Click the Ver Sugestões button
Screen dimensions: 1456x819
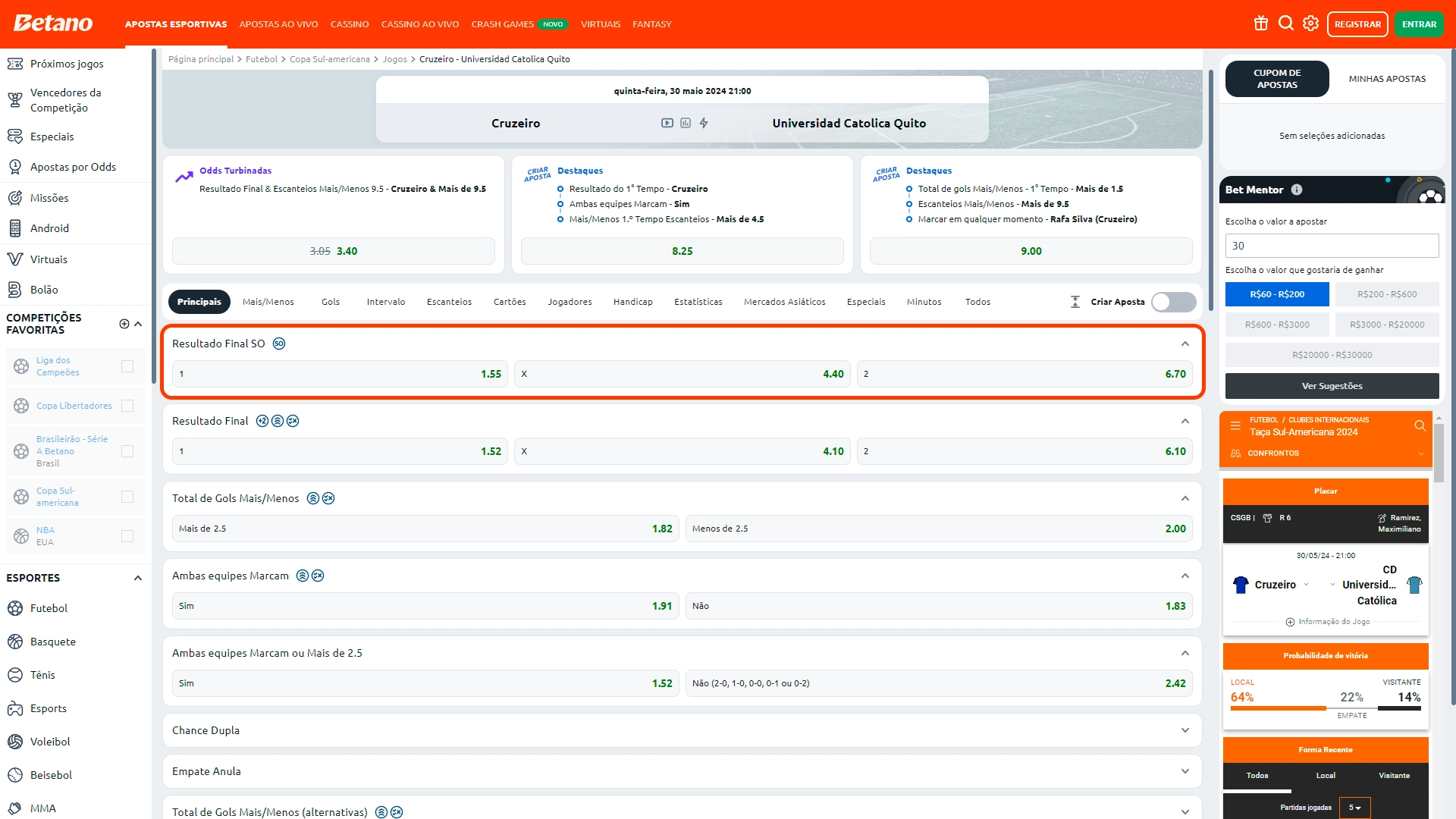click(1332, 386)
